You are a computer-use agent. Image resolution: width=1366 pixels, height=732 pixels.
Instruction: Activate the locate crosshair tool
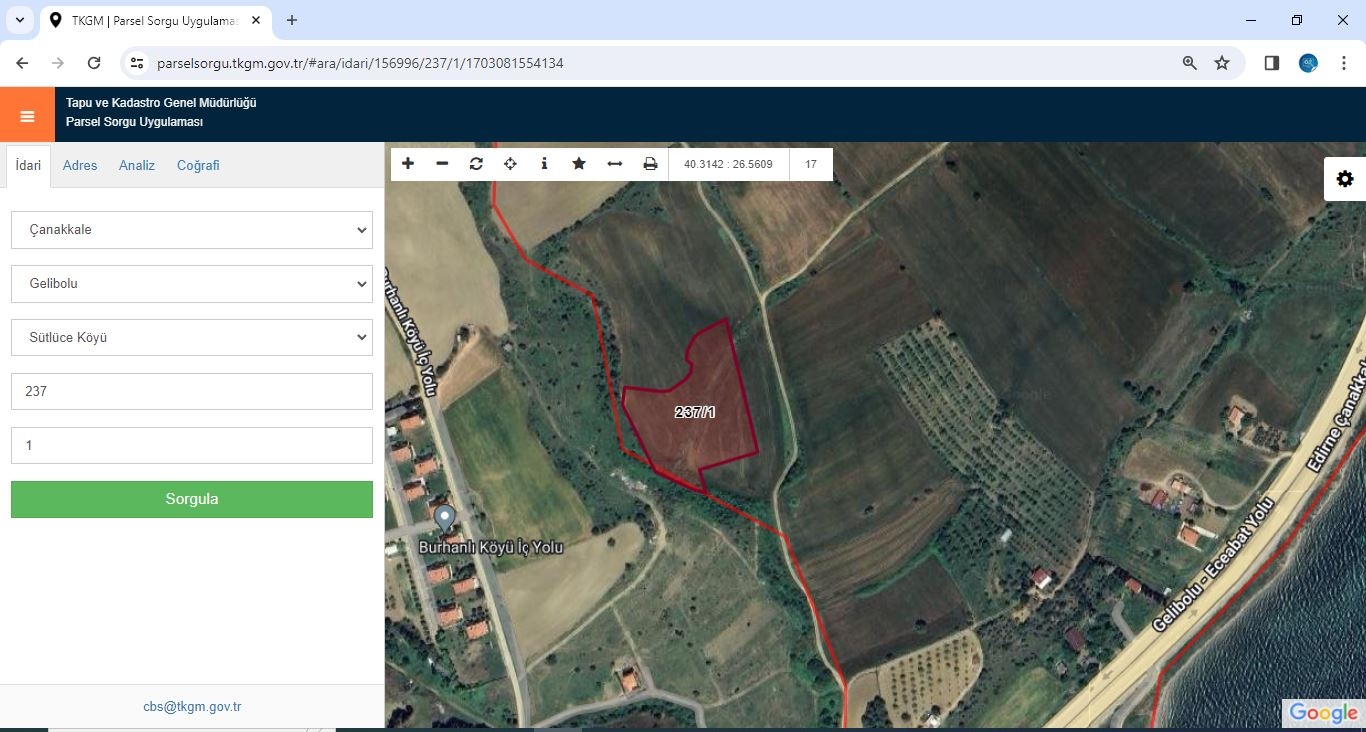[x=510, y=164]
